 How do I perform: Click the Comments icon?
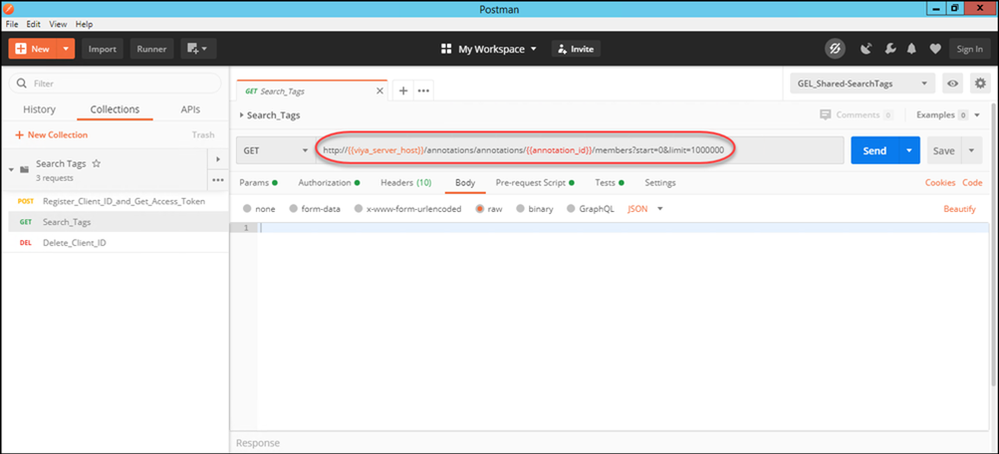826,115
